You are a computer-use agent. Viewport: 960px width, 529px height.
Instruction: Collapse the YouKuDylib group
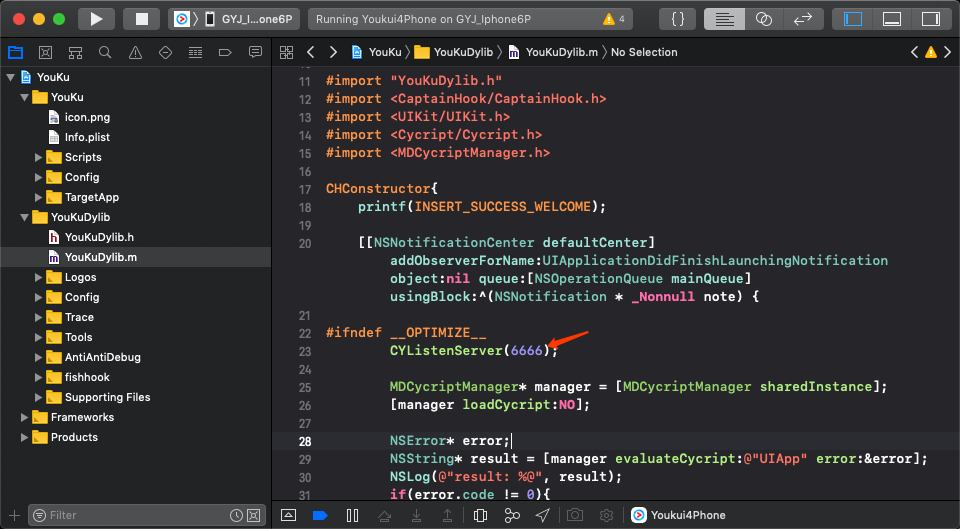[x=24, y=217]
